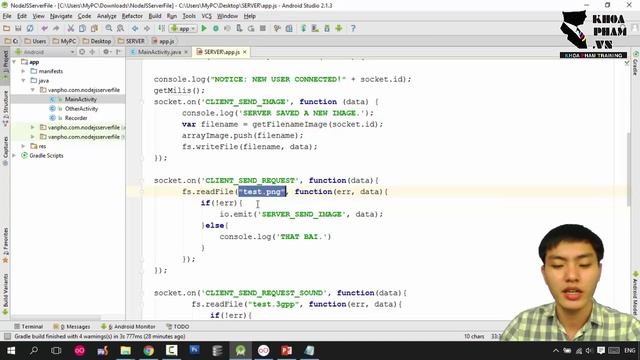
Task: Open the TODO tool window
Action: 178,327
